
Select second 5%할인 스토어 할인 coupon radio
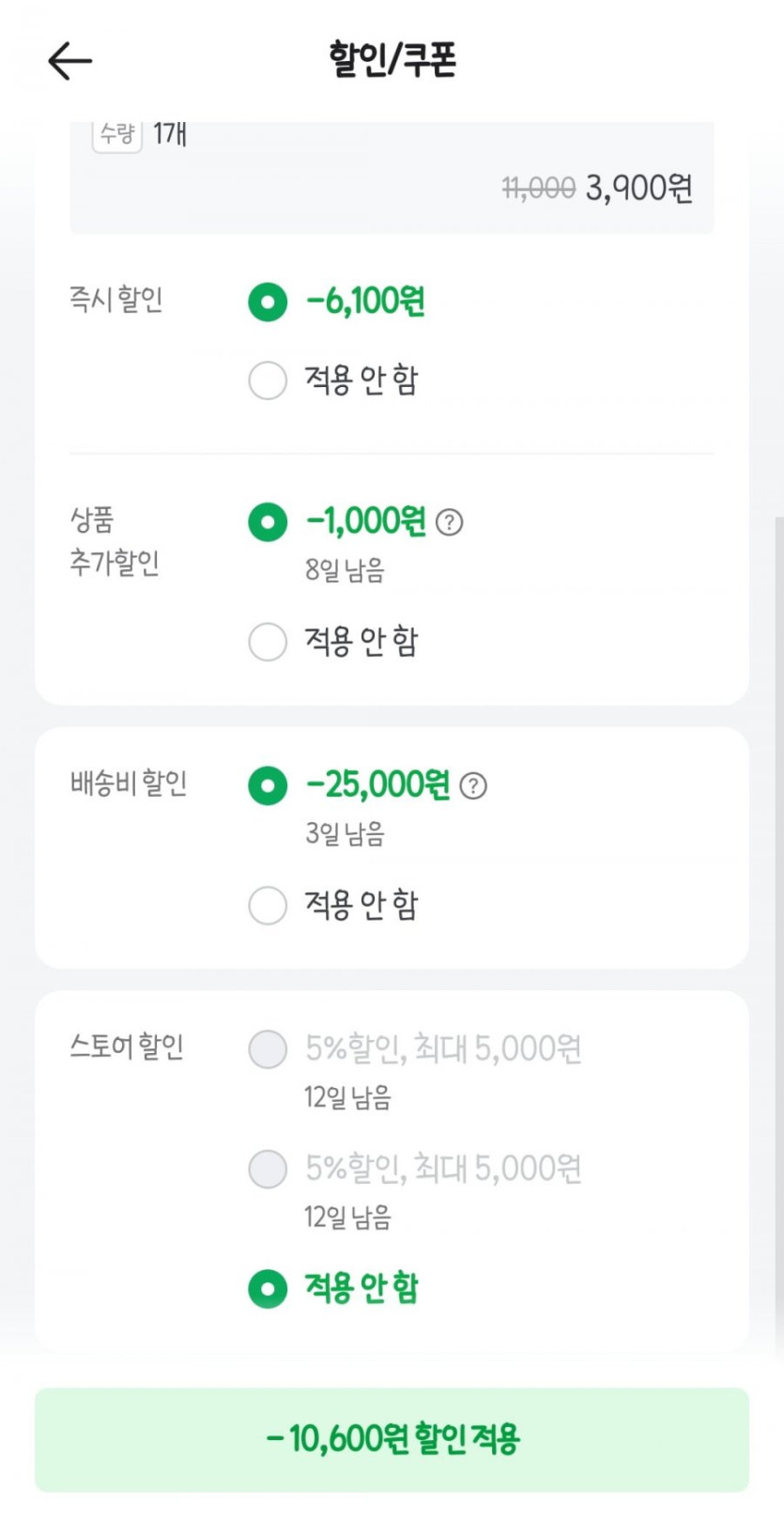tap(268, 1170)
